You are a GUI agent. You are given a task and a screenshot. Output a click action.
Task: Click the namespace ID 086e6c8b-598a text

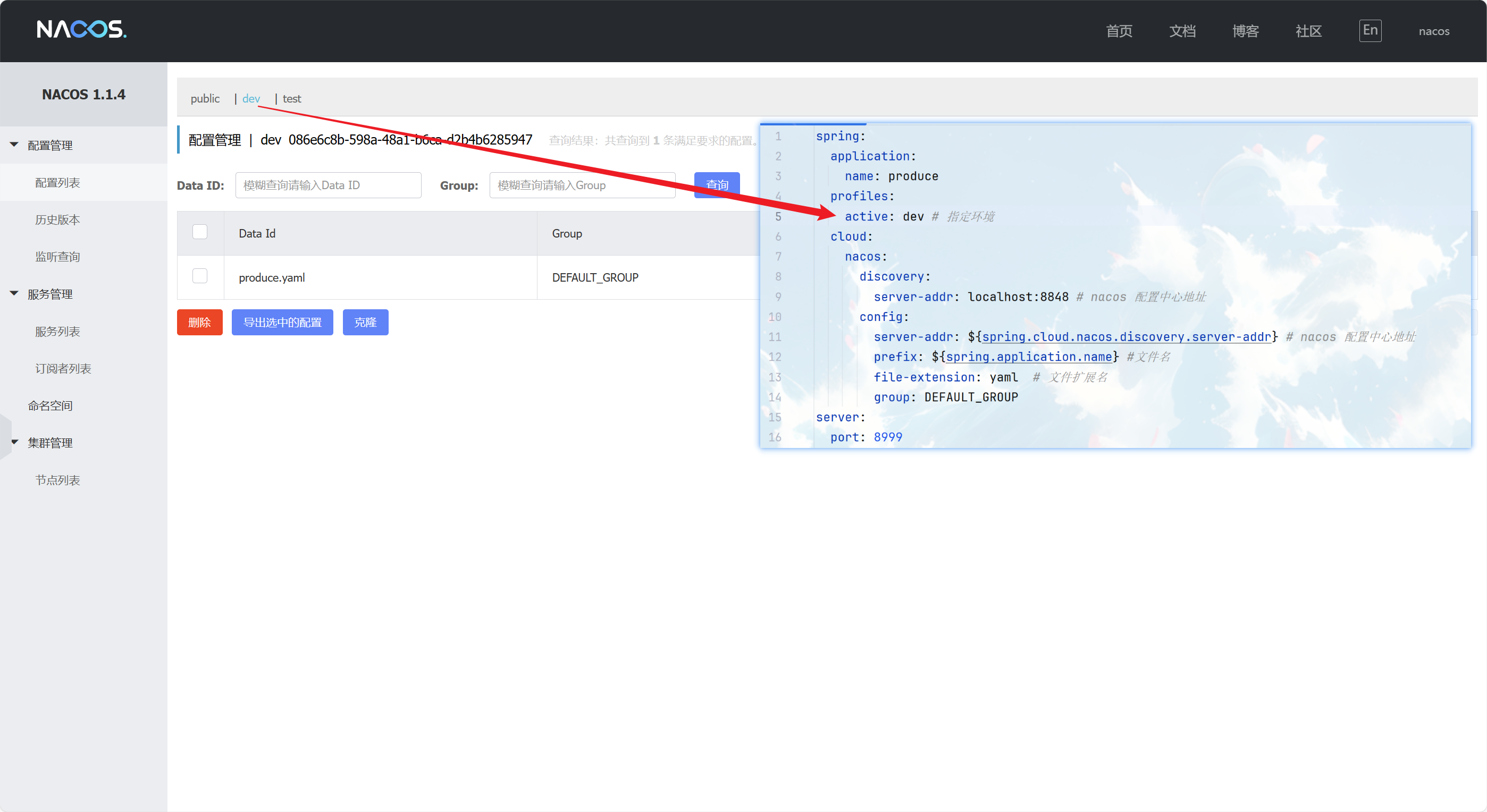pos(410,140)
